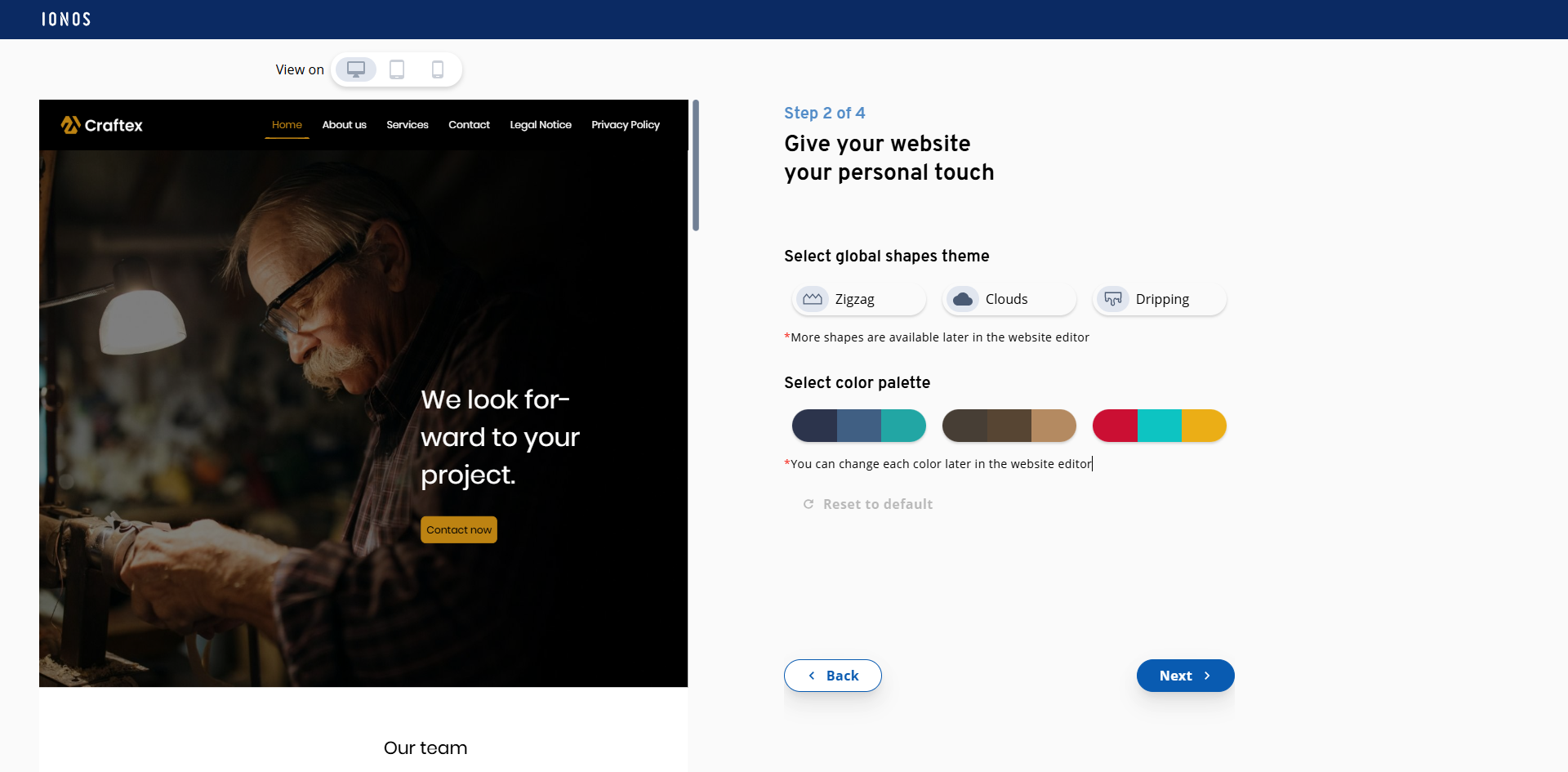Click the Dripping shape icon
Image resolution: width=1568 pixels, height=772 pixels.
pyautogui.click(x=1113, y=299)
